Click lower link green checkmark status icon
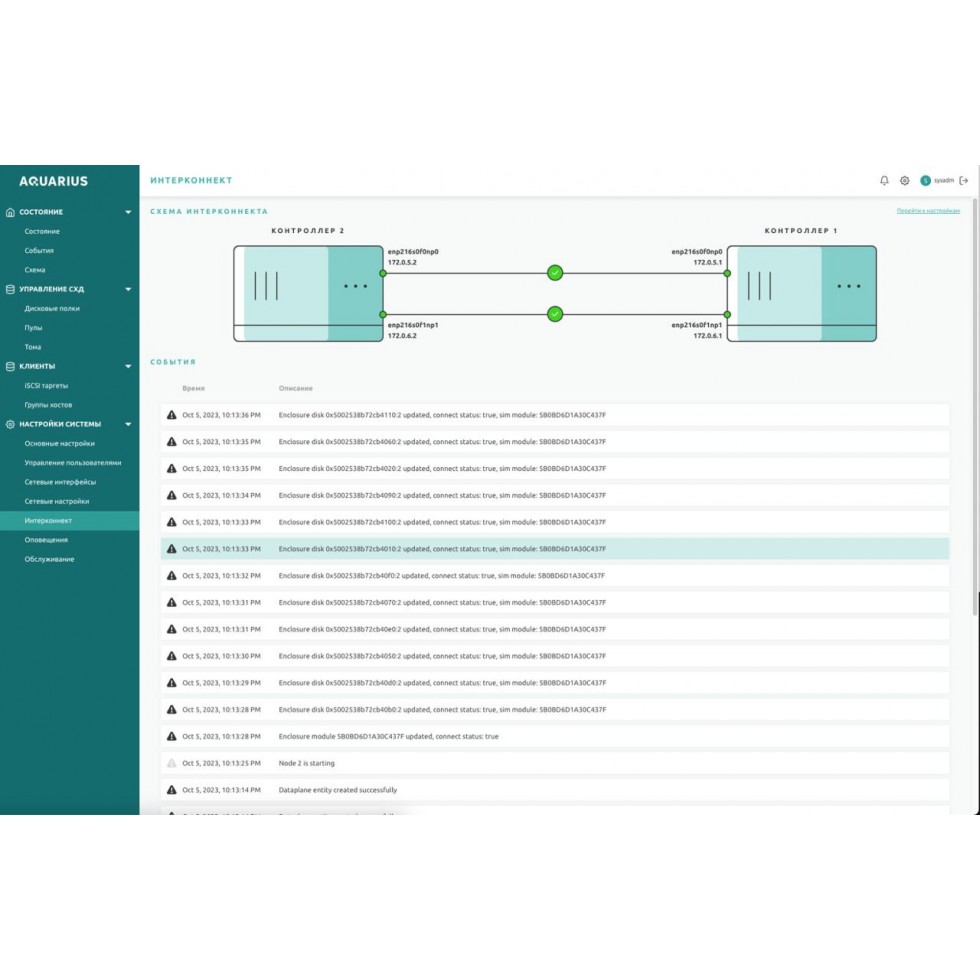980x980 pixels. [555, 314]
